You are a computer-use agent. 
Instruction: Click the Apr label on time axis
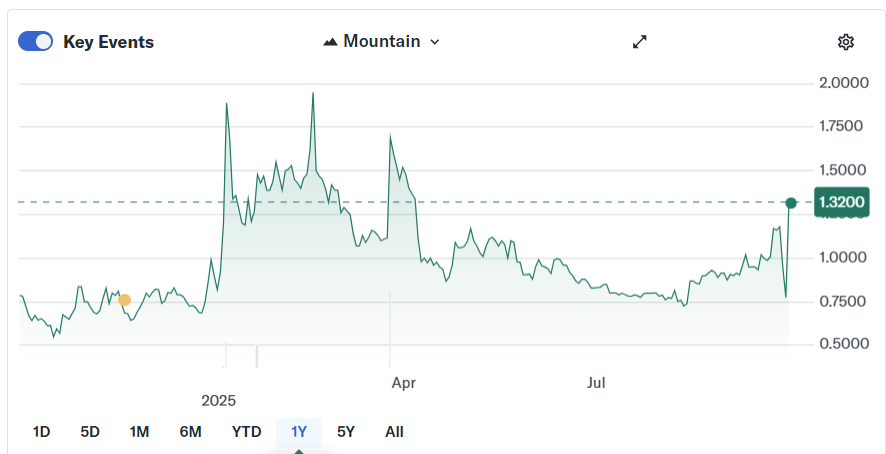tap(403, 382)
